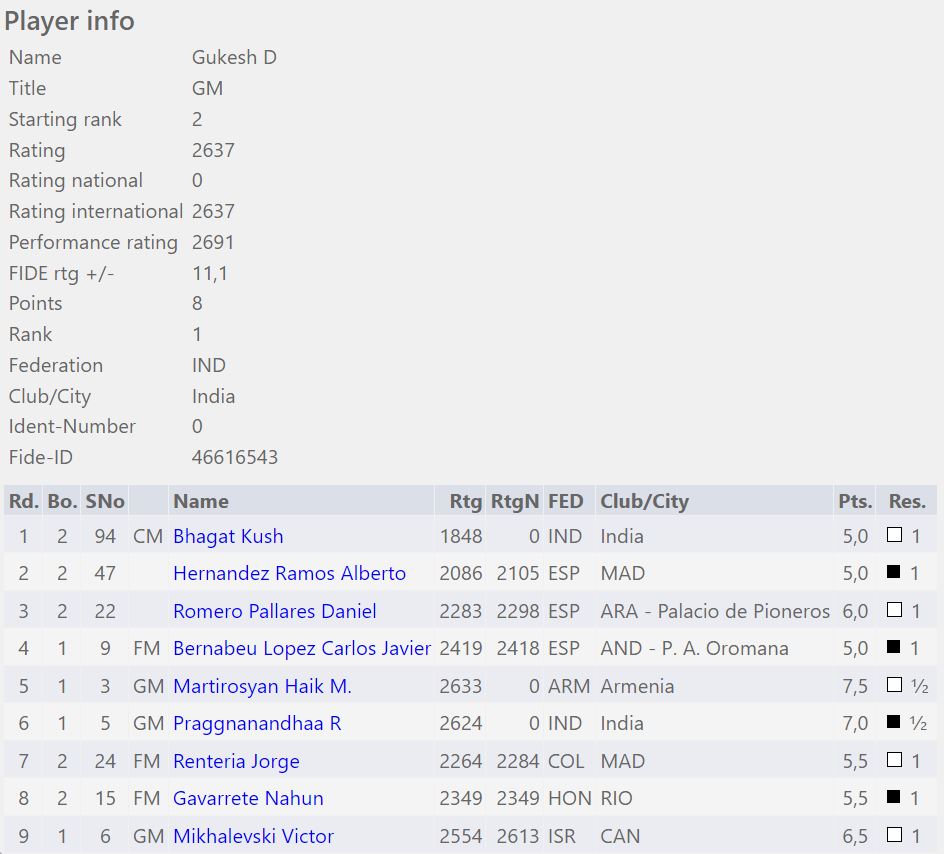Click white piece icon in round 7
Image resolution: width=944 pixels, height=854 pixels.
[x=894, y=760]
